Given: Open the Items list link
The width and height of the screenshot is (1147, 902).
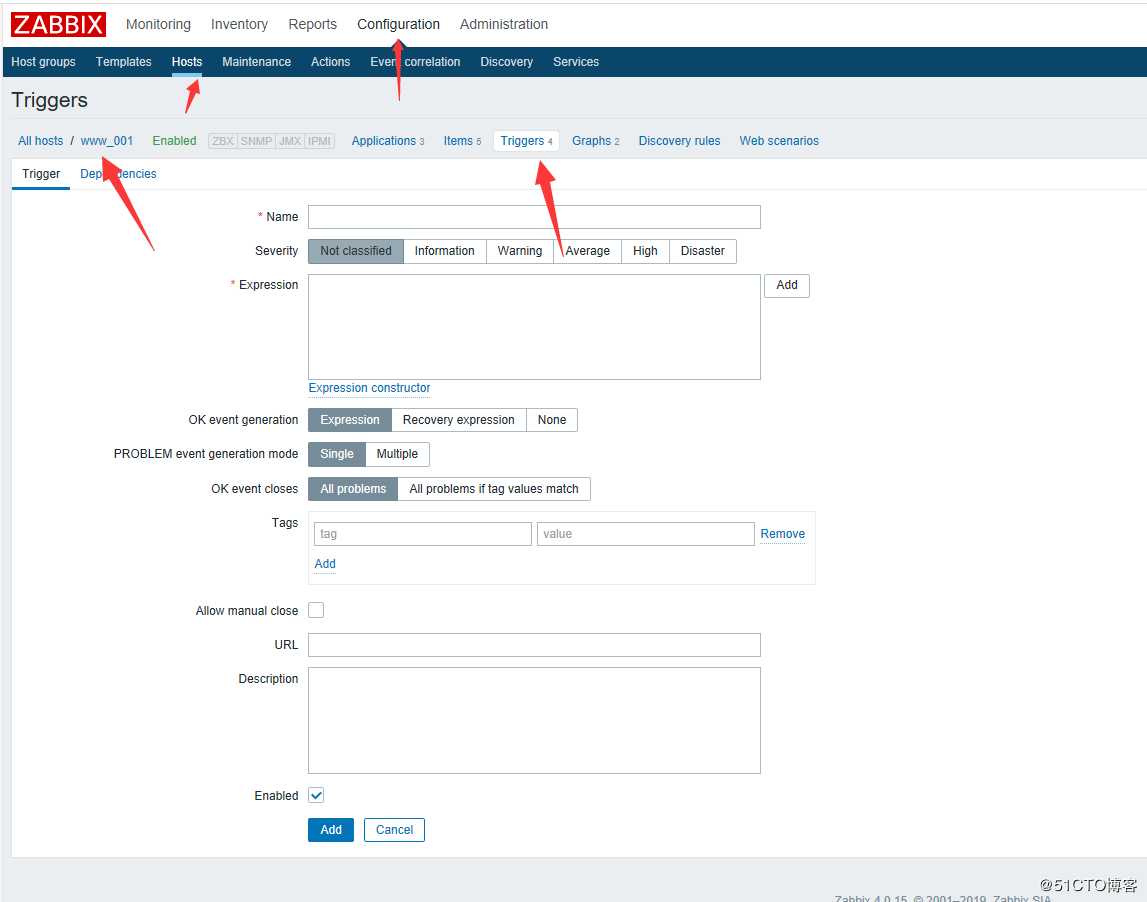Looking at the screenshot, I should pyautogui.click(x=462, y=140).
